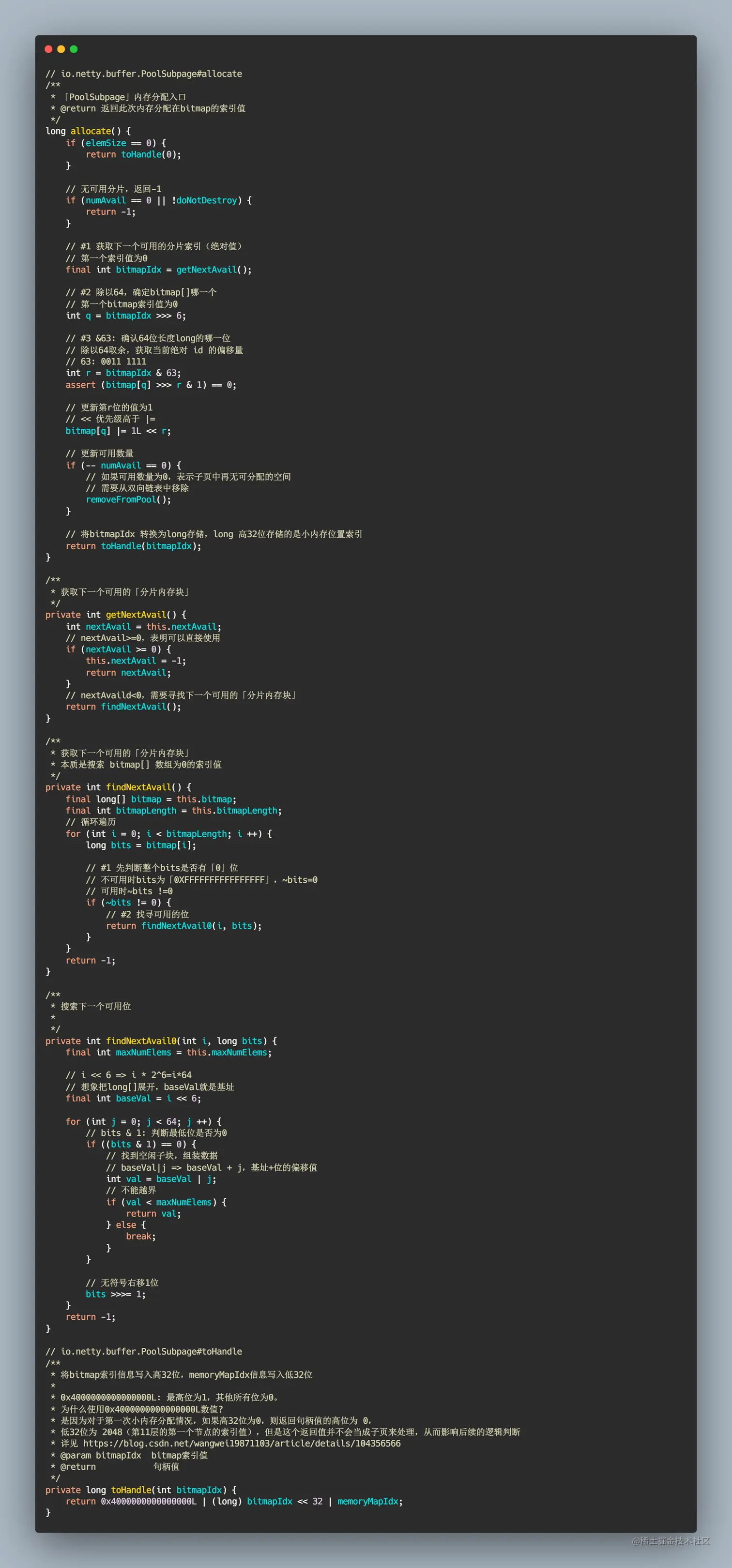Click 'for (int i = 0; i < bitmapLength' line

[x=168, y=833]
